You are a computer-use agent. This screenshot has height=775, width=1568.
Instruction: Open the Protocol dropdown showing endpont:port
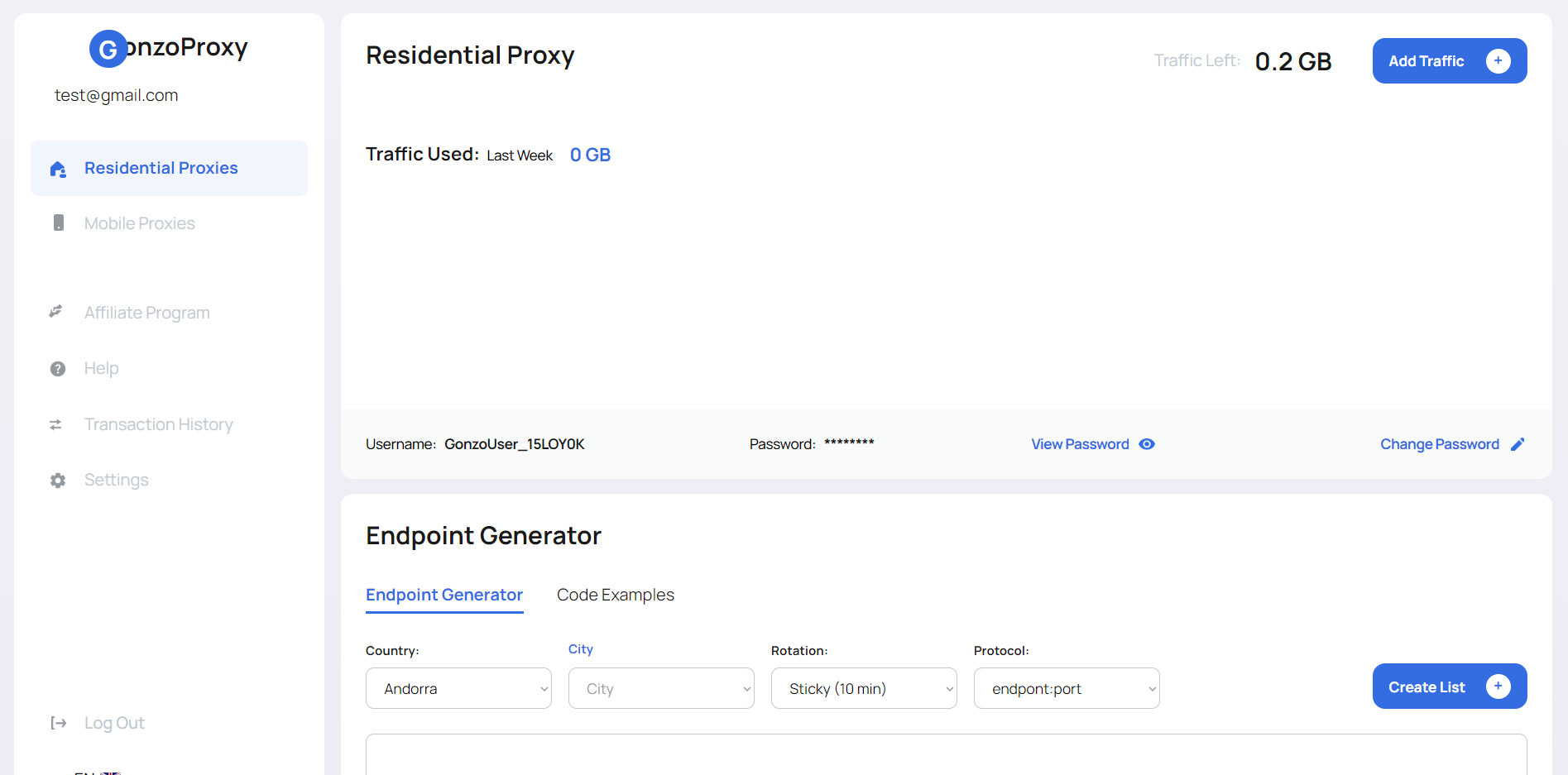(x=1066, y=688)
